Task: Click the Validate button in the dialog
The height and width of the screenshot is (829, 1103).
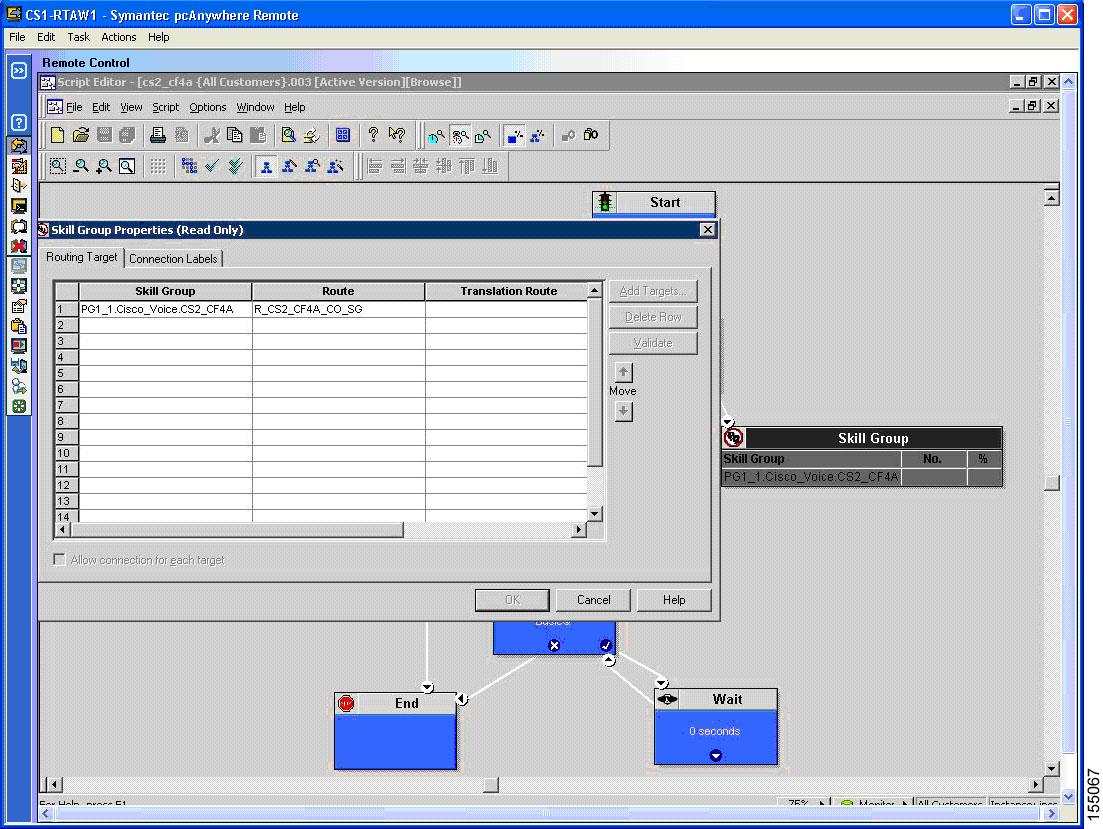Action: [653, 343]
